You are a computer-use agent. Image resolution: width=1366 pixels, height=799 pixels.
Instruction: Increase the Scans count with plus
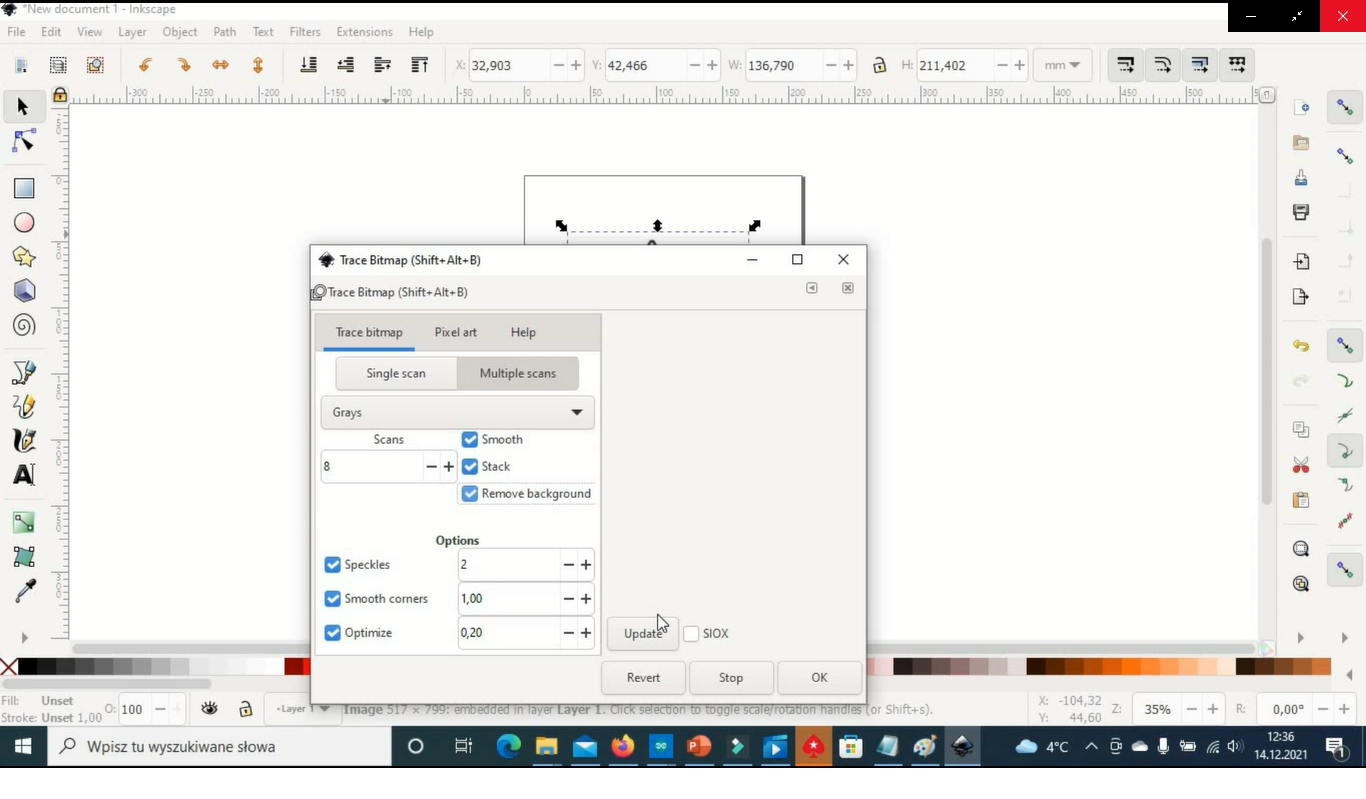pos(449,467)
